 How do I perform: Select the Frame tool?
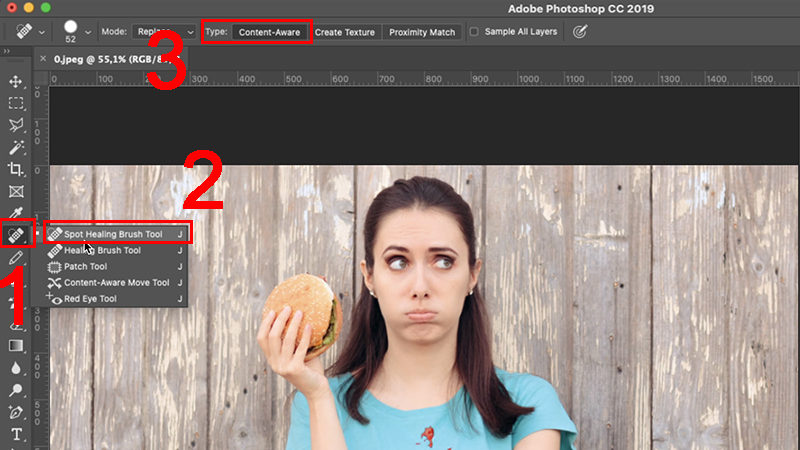tap(16, 192)
